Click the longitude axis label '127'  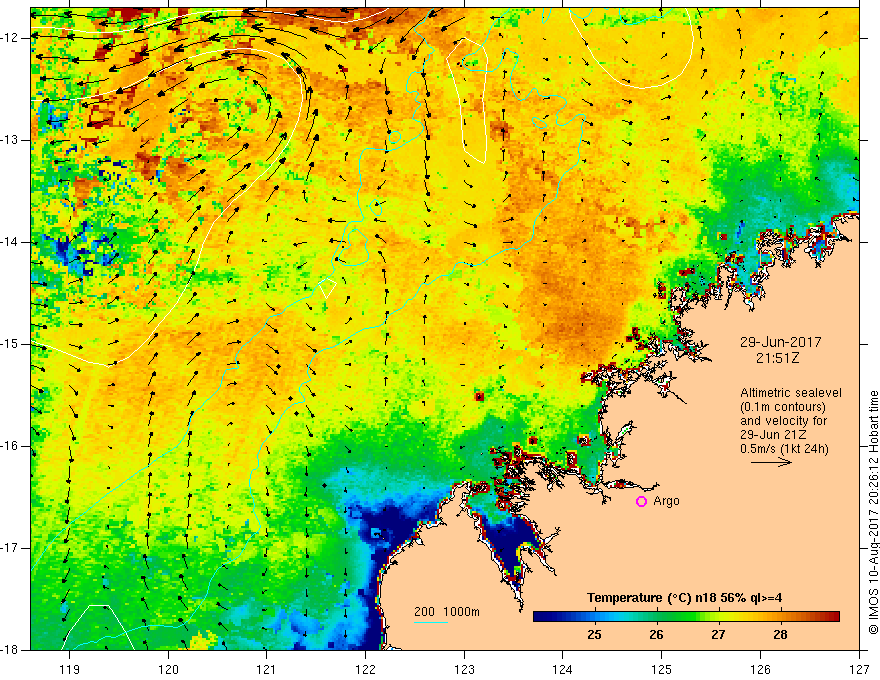(x=859, y=669)
